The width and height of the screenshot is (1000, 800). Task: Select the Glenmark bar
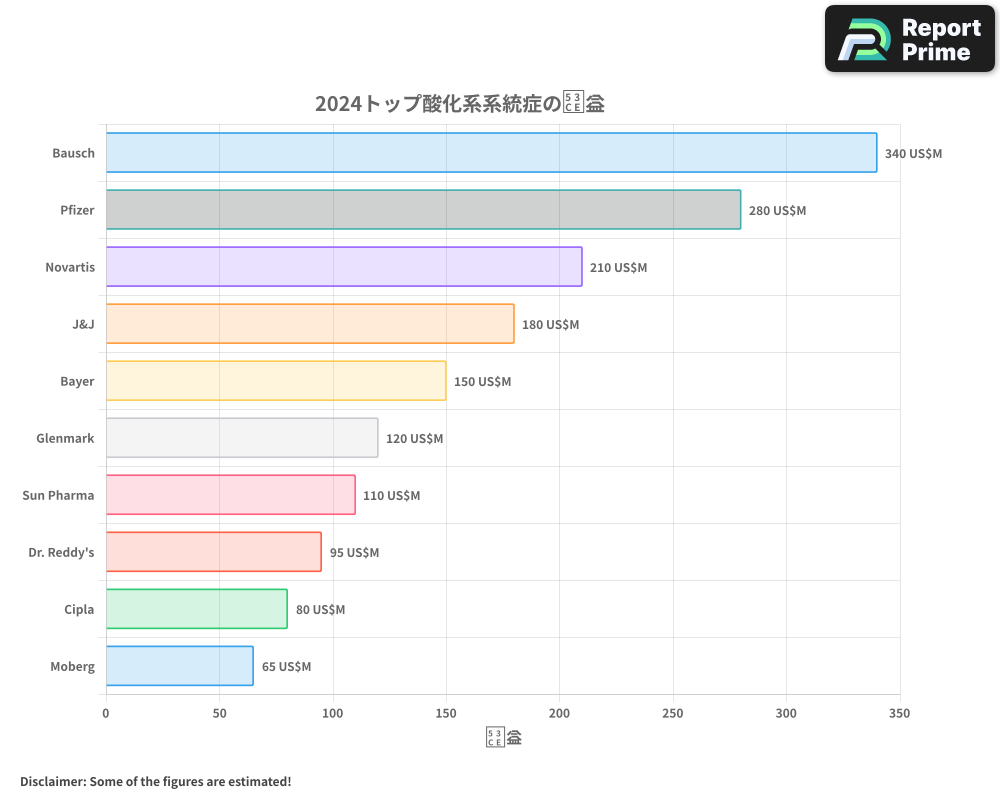pyautogui.click(x=240, y=438)
